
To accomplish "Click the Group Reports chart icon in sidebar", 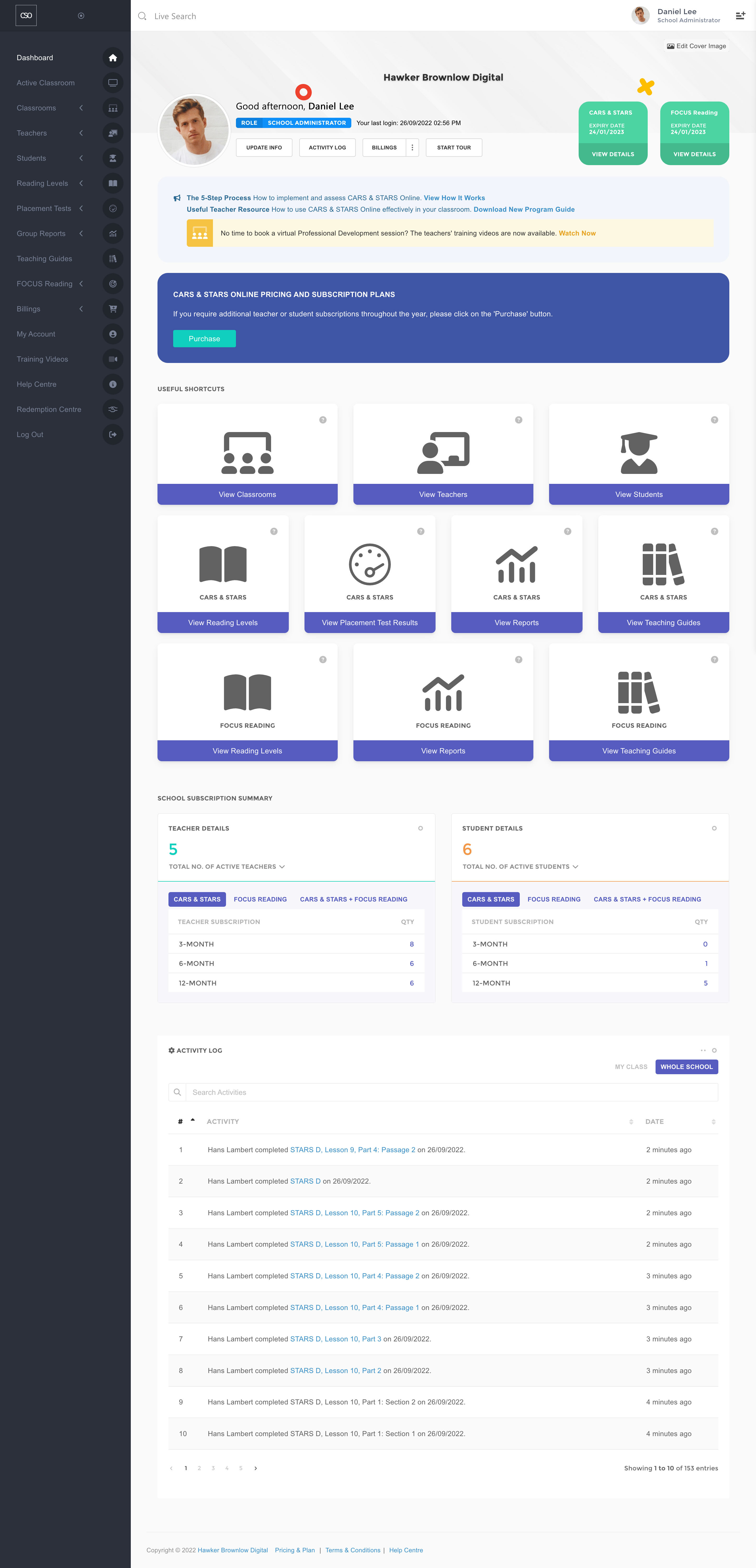I will pos(112,234).
